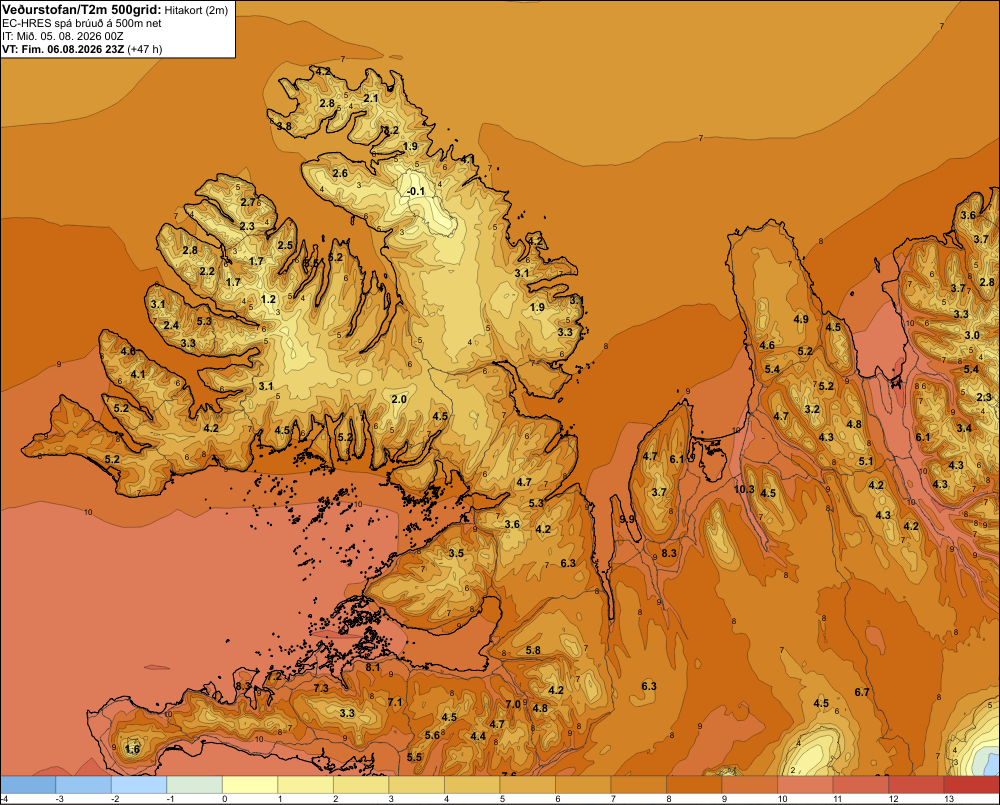Click the '4.4' temperature value

477,736
